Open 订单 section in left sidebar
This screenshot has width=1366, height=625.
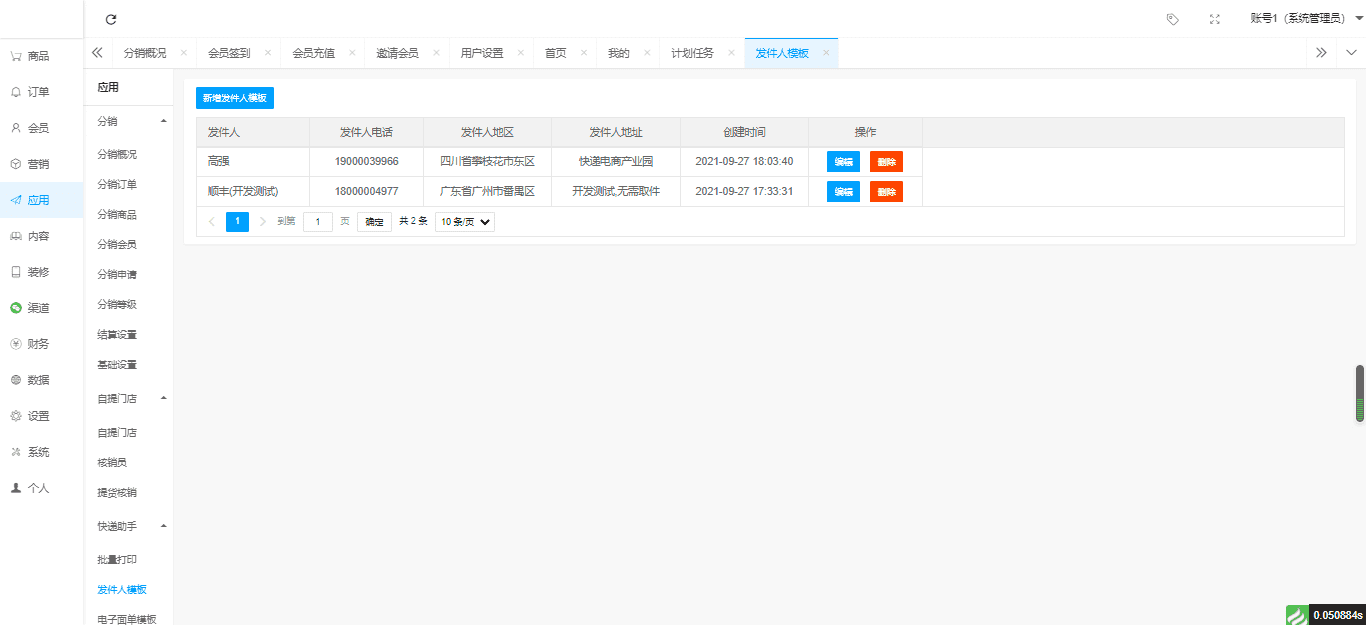[30, 92]
